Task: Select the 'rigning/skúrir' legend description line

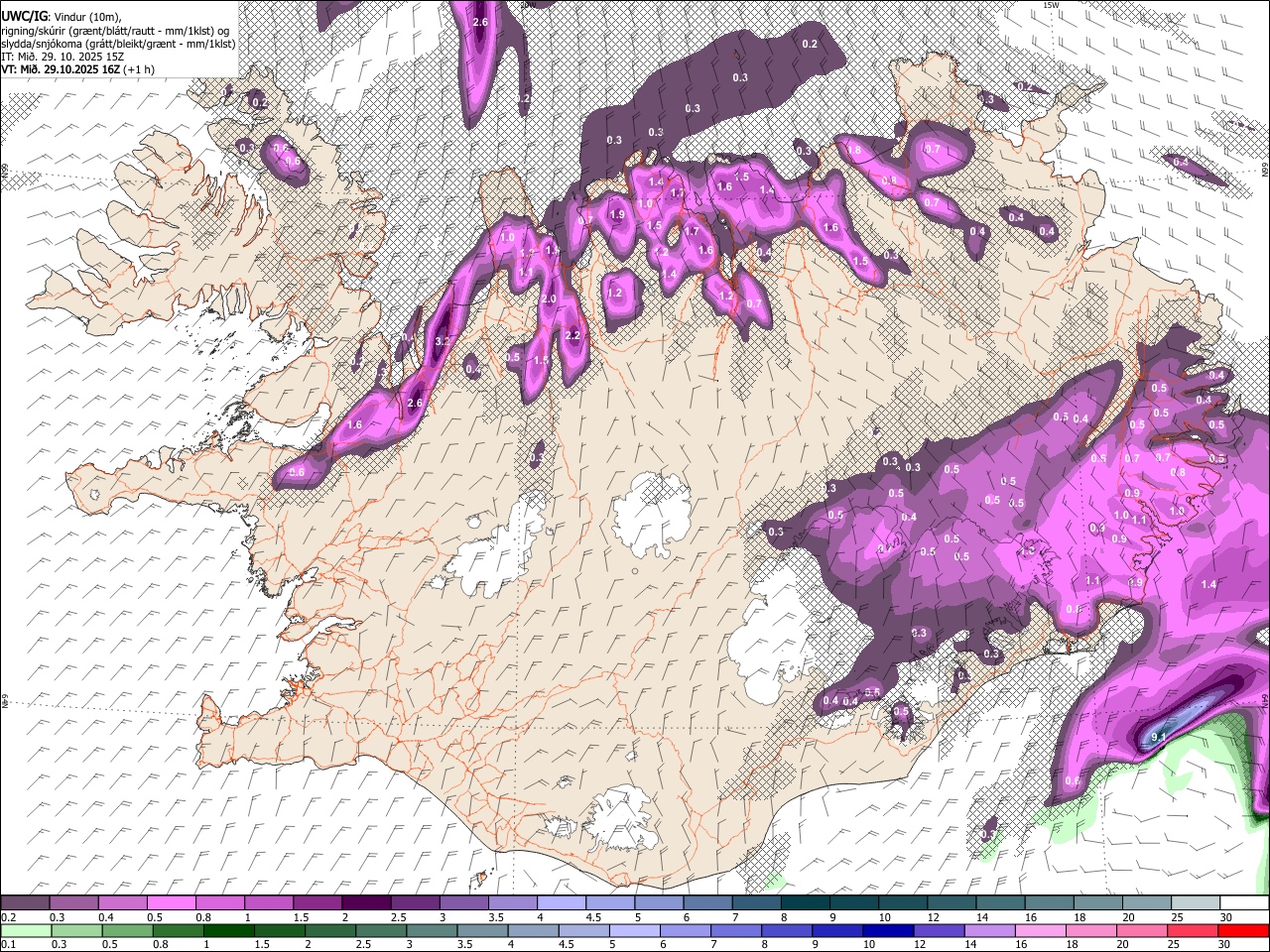Action: (x=115, y=30)
